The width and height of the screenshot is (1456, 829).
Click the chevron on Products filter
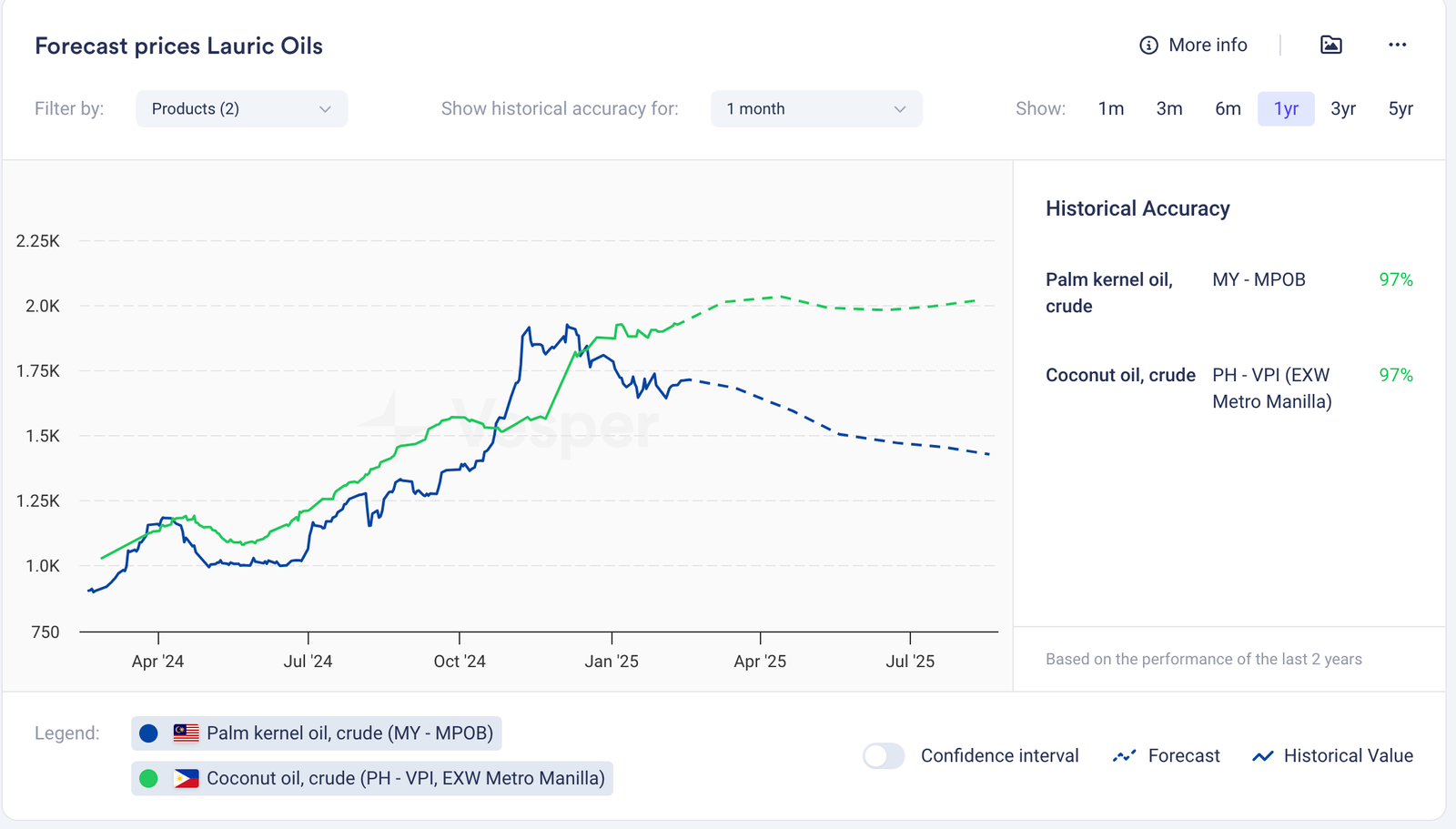[x=325, y=109]
